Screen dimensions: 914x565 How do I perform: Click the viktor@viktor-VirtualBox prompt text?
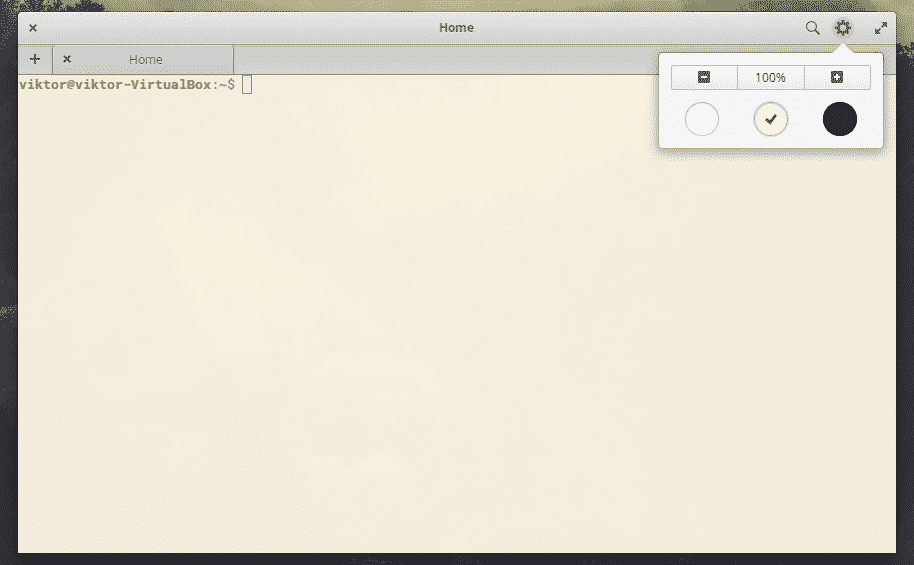click(x=115, y=85)
